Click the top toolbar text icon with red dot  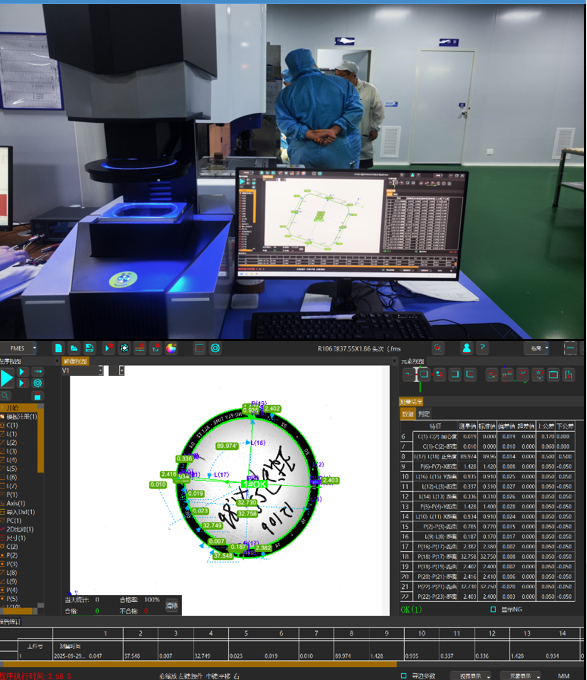coord(156,348)
